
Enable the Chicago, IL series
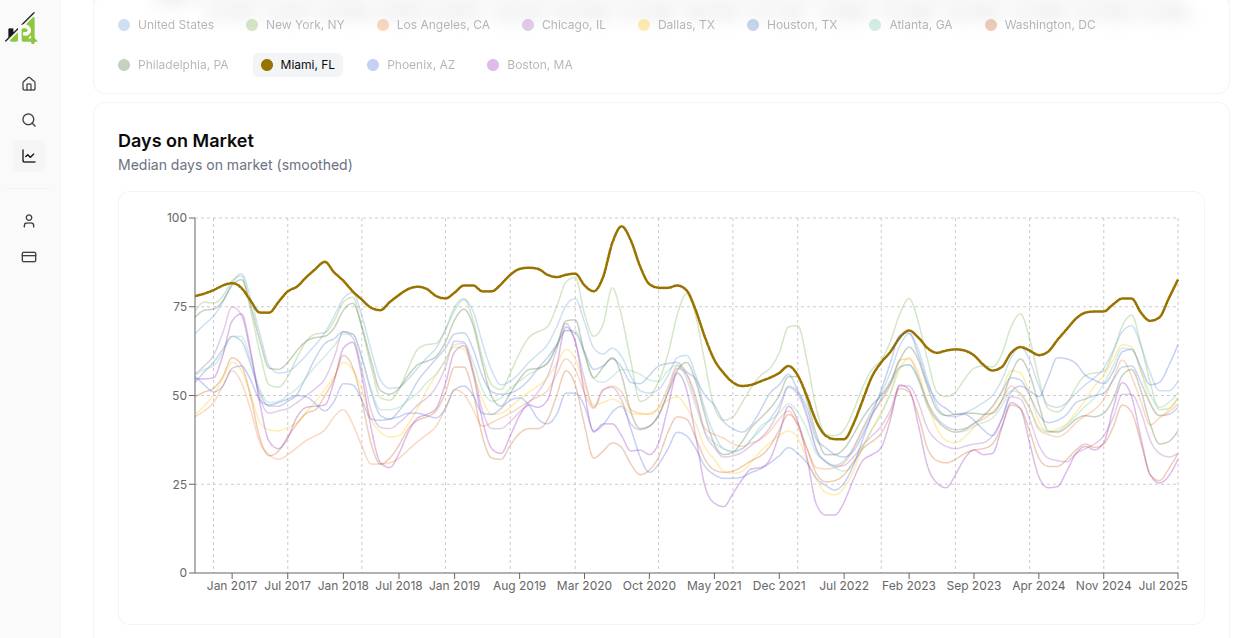(x=564, y=25)
